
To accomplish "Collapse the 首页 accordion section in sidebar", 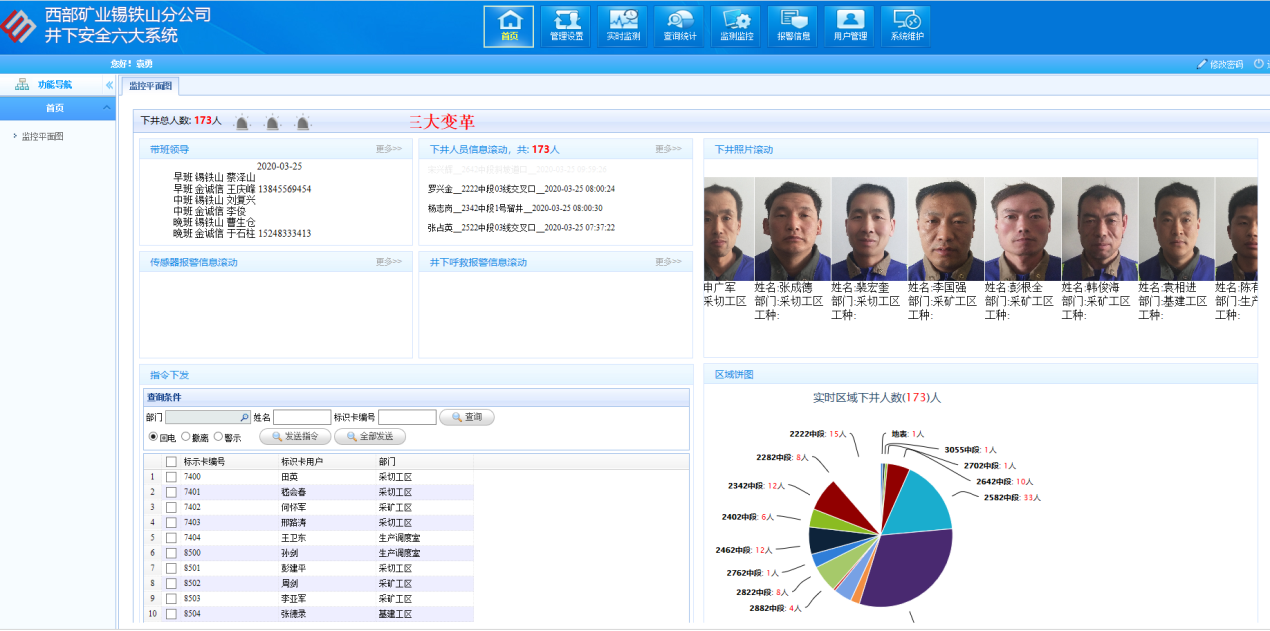I will pyautogui.click(x=108, y=108).
